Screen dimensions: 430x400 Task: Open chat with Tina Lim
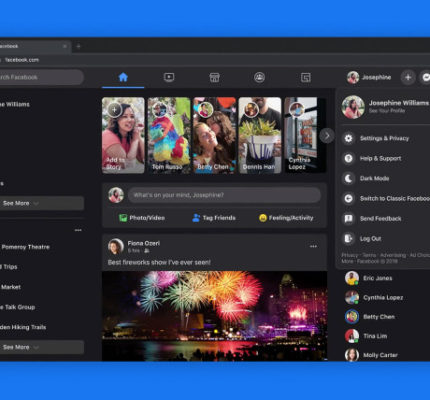coord(366,336)
